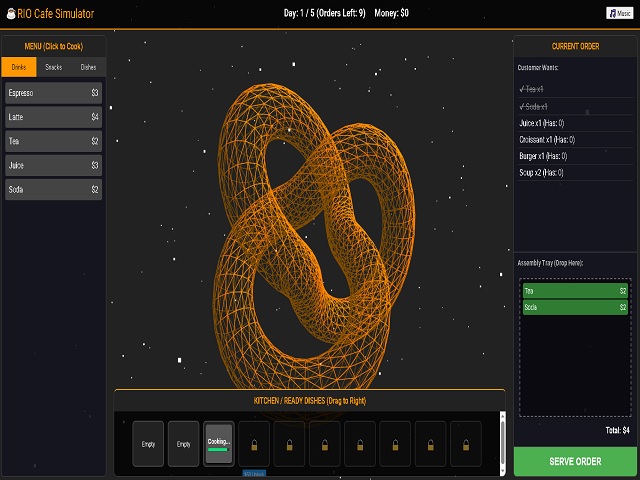Image resolution: width=640 pixels, height=480 pixels.
Task: Click the last padlock slot on right
Action: [x=466, y=443]
